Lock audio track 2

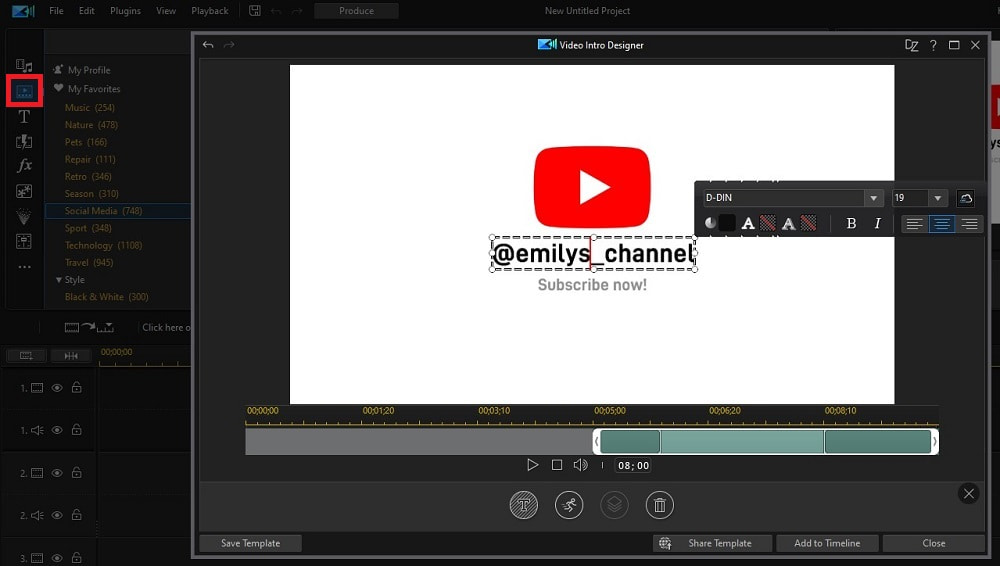(x=77, y=514)
